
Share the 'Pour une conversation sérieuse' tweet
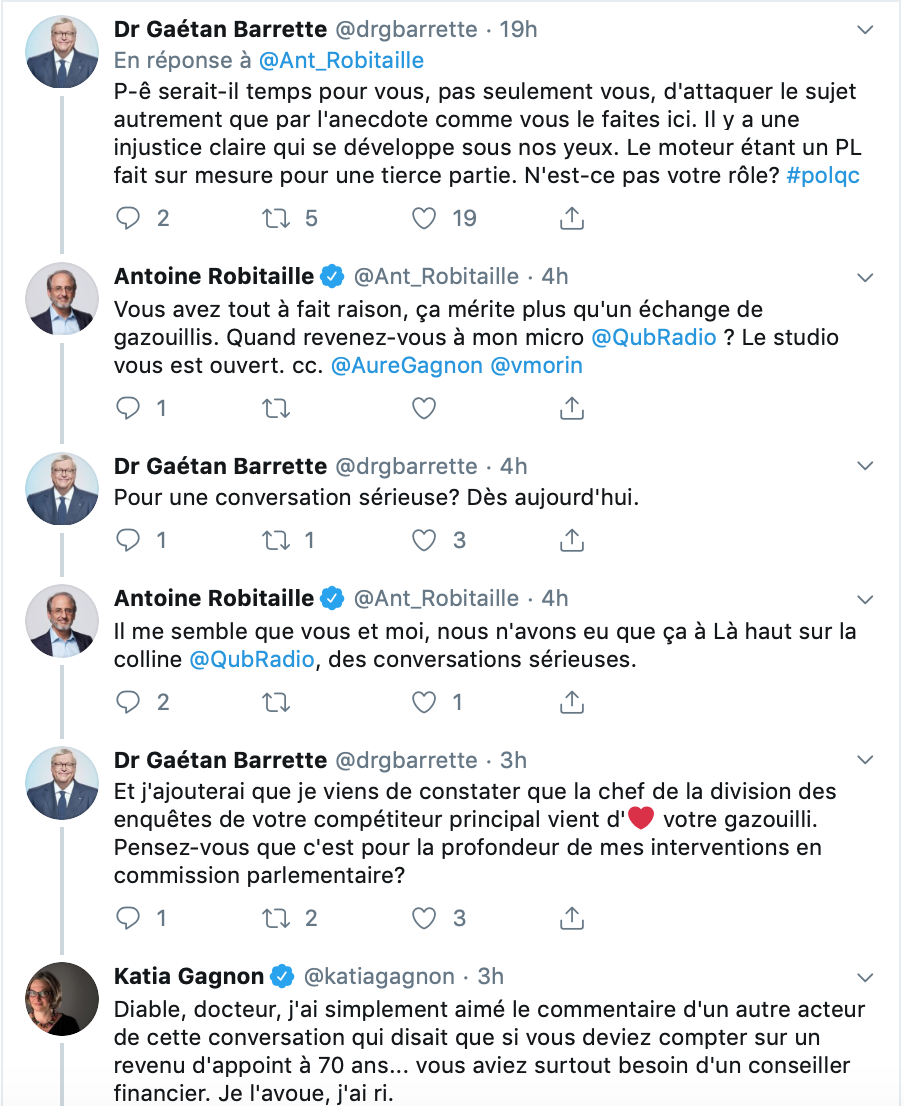tap(572, 540)
